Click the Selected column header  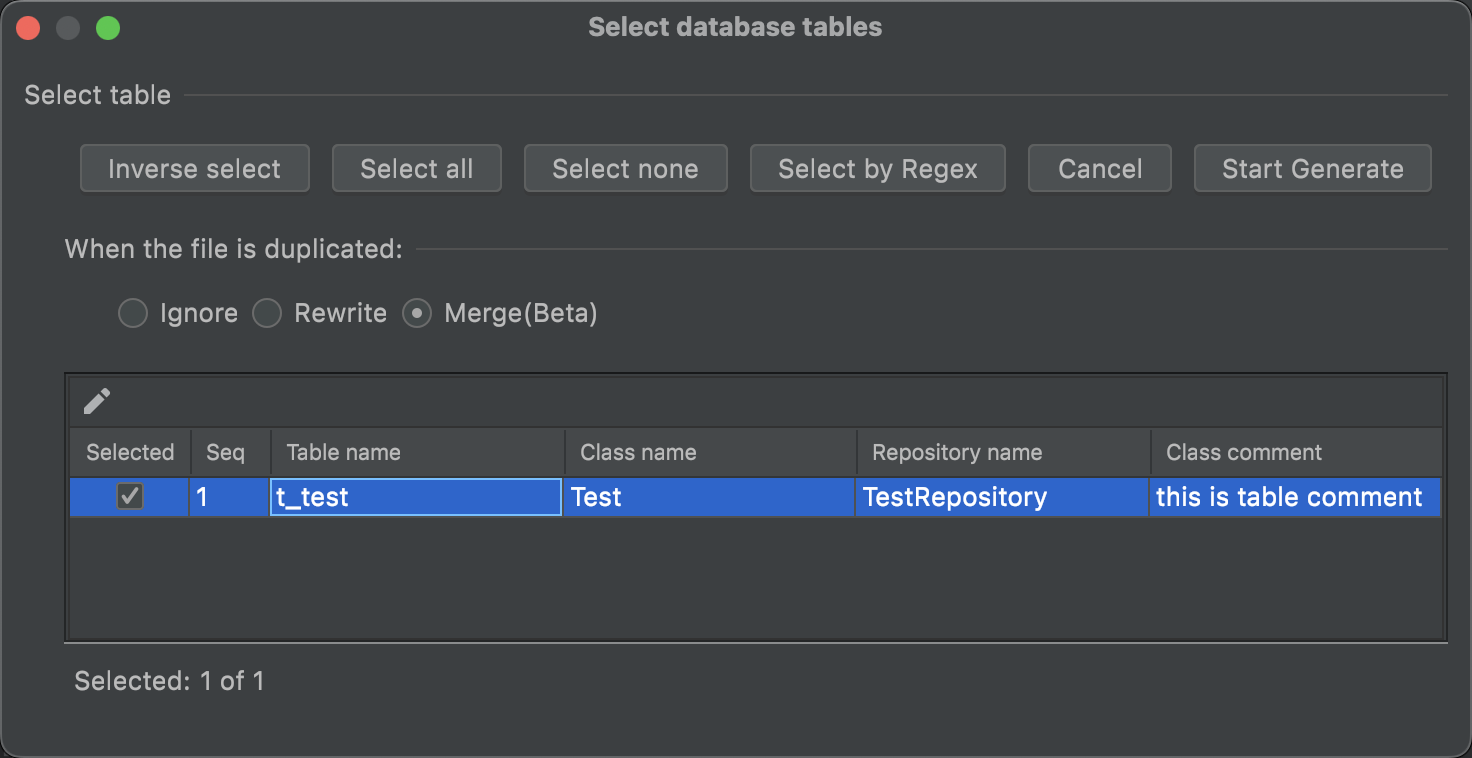pyautogui.click(x=130, y=452)
